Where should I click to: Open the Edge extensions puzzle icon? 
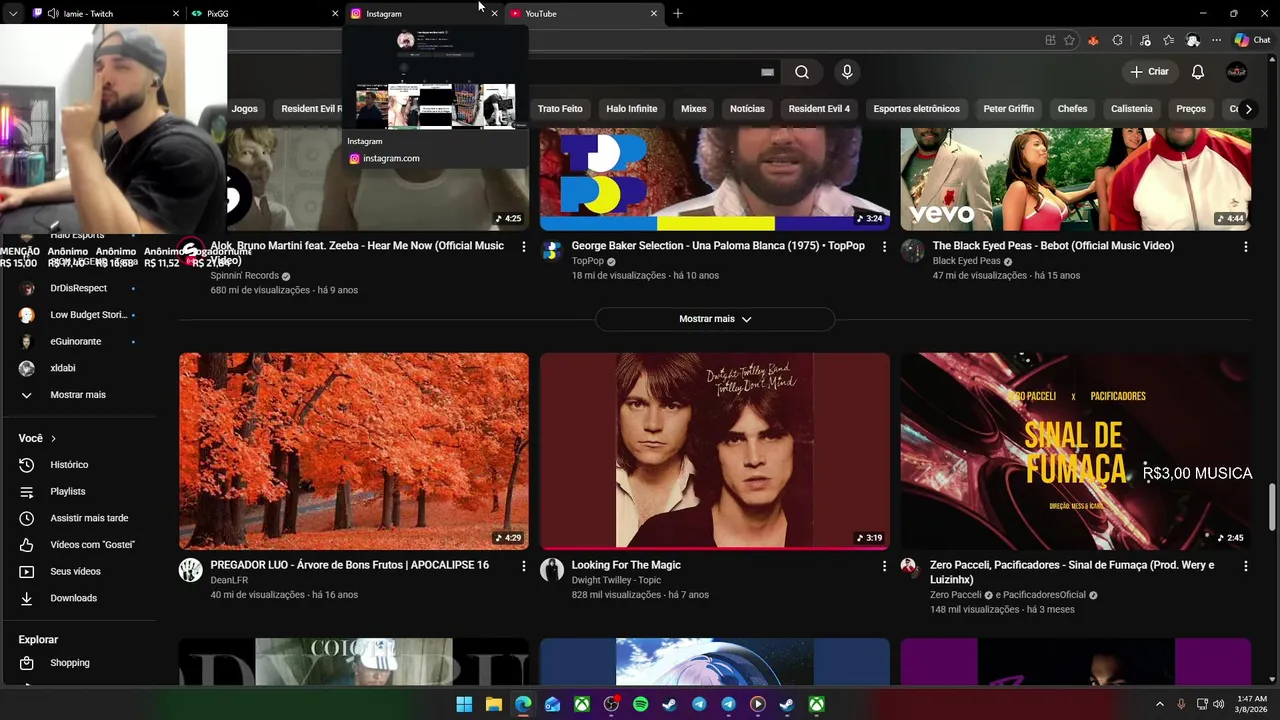click(1118, 40)
